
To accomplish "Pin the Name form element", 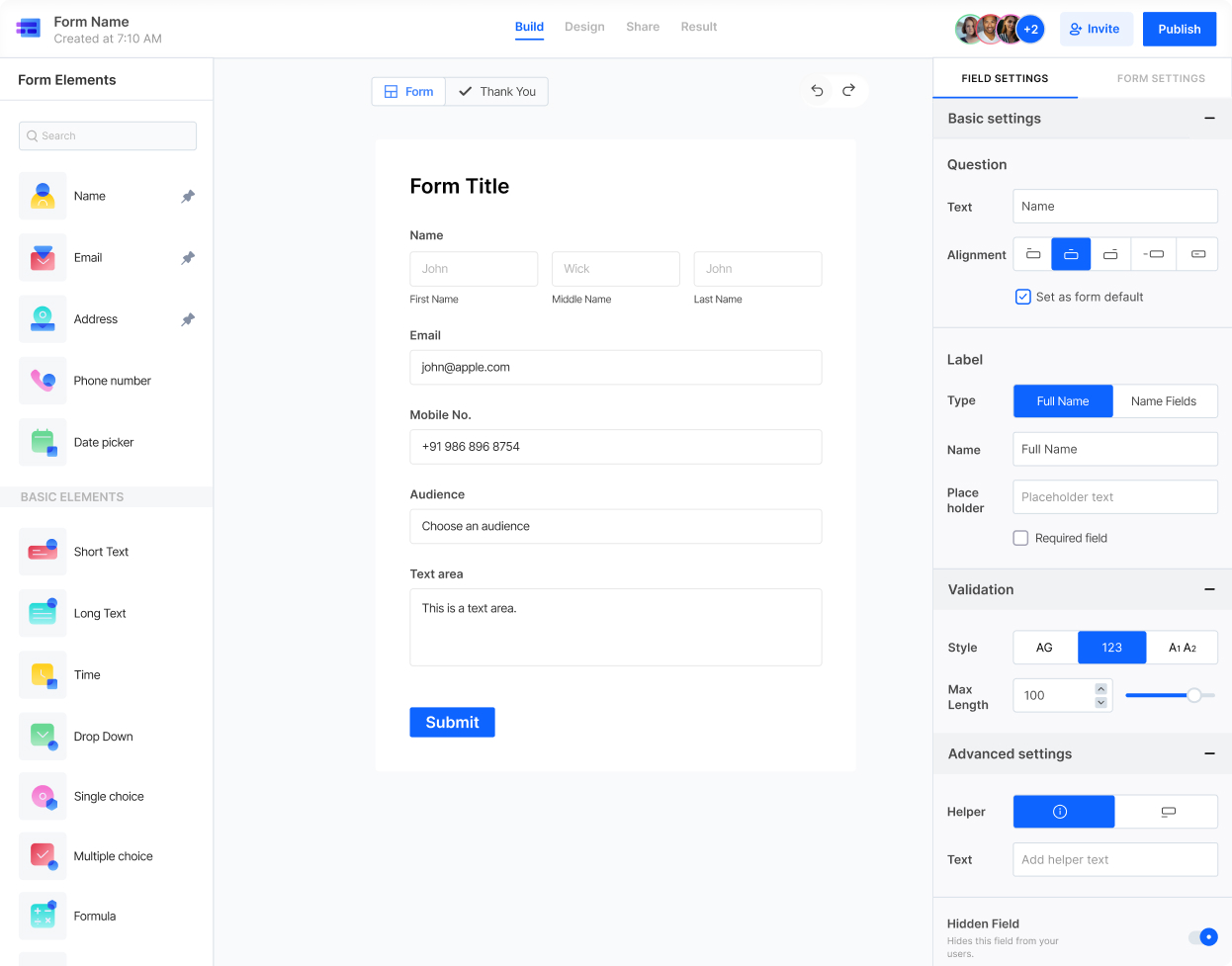I will 188,197.
